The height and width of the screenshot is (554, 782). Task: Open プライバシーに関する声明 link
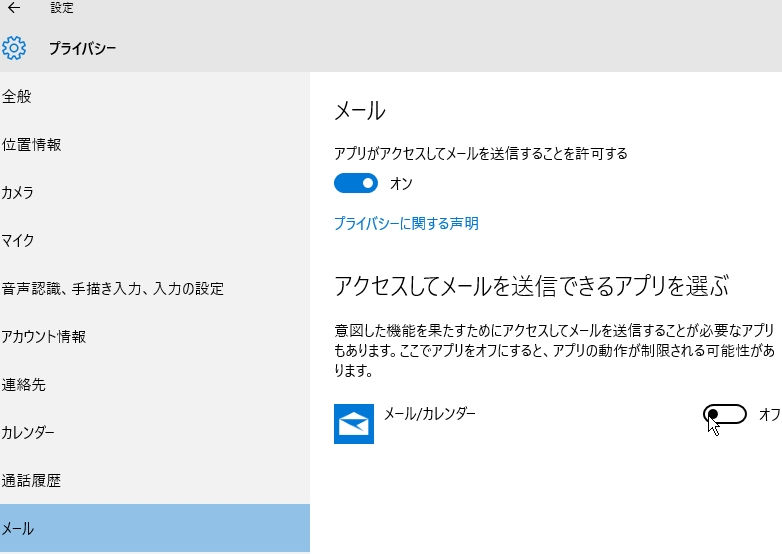406,223
